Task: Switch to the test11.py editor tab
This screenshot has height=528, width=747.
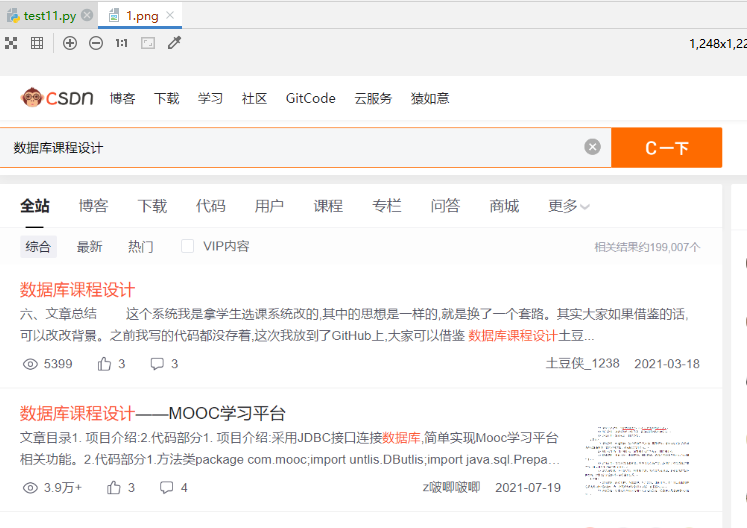Action: 50,16
